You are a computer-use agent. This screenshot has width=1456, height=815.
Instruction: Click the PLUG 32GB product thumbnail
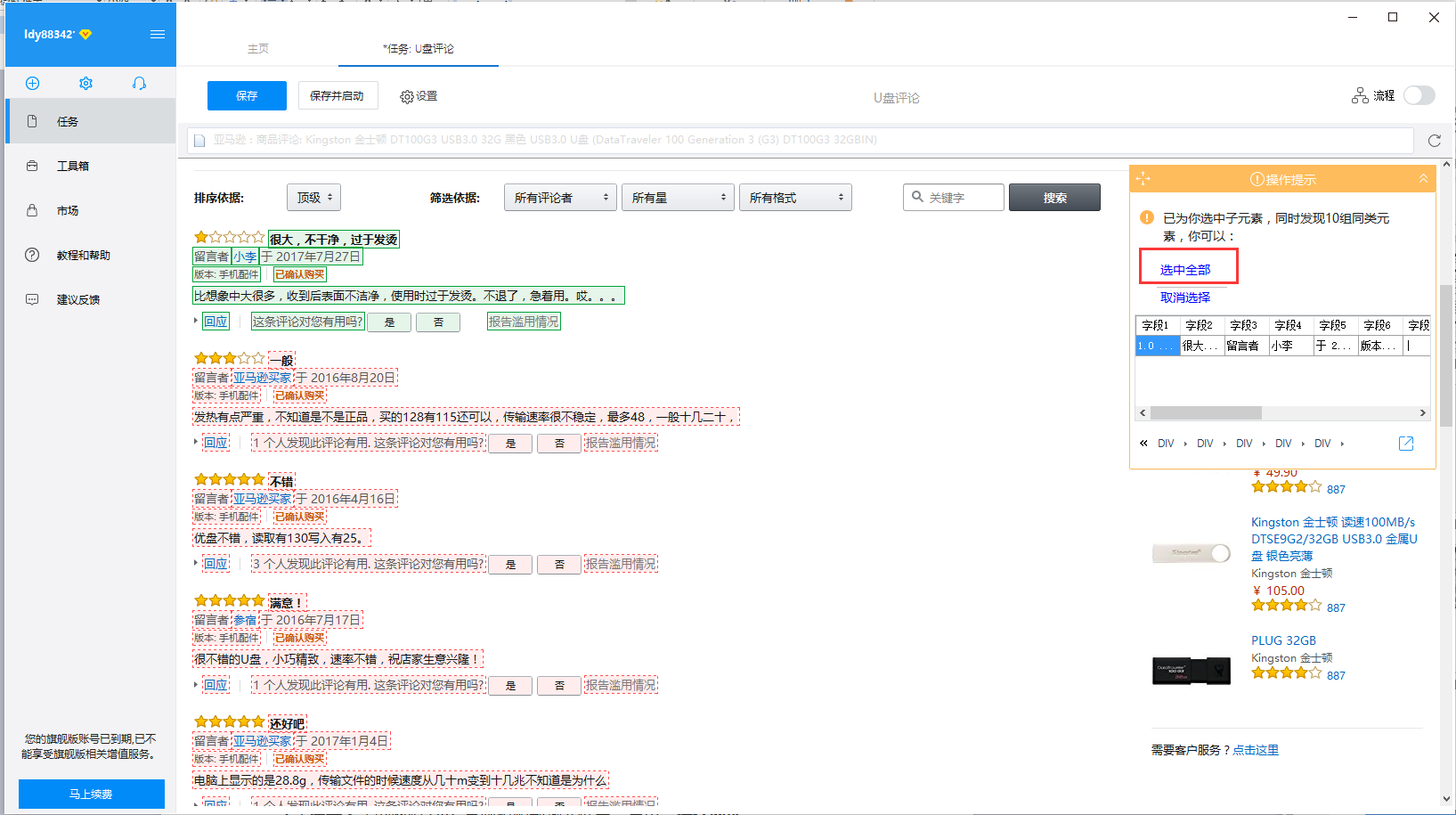coord(1192,670)
